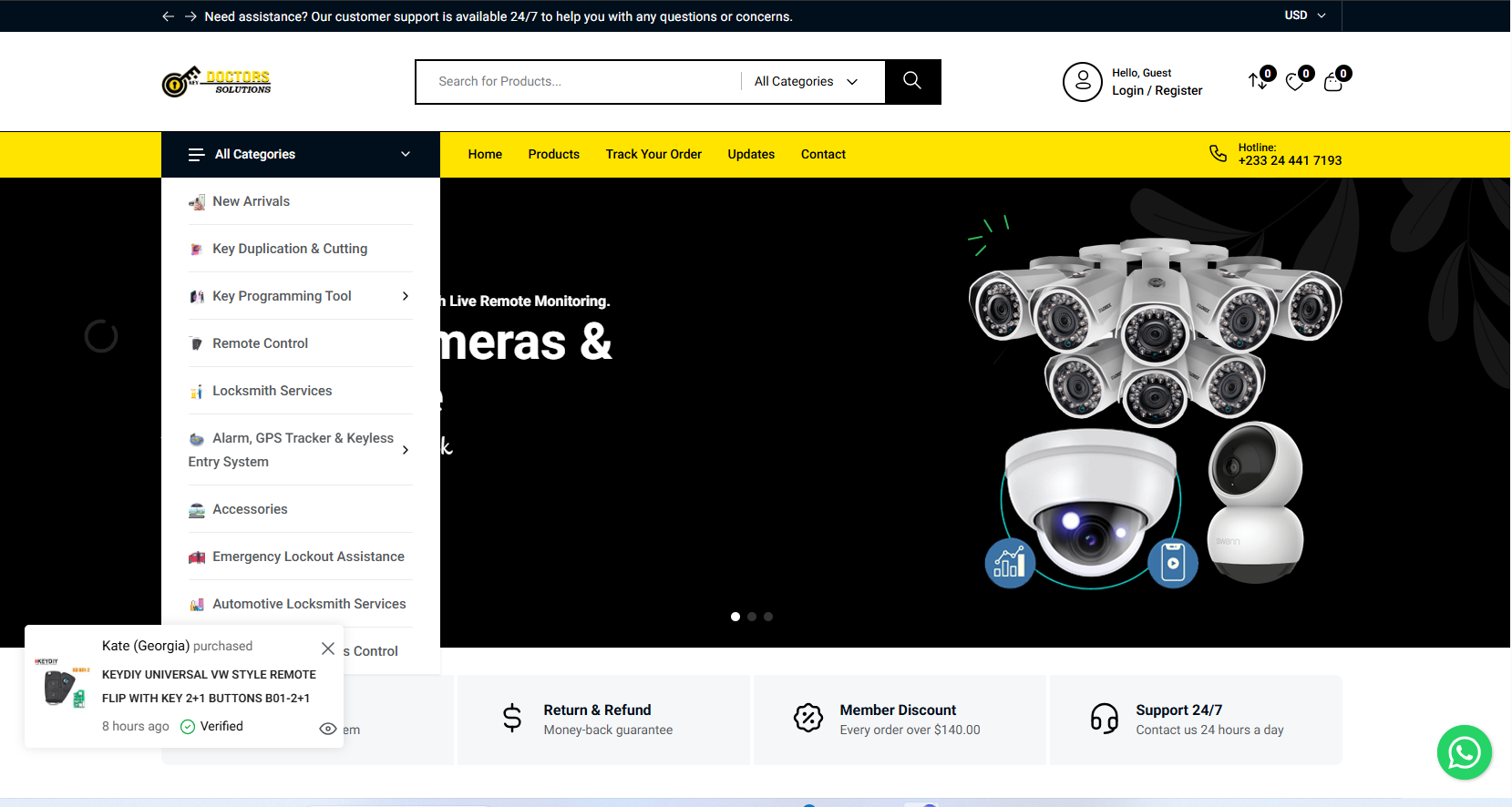Viewport: 1512px width, 807px height.
Task: Click the eye icon on purchase popup
Action: pos(328,729)
